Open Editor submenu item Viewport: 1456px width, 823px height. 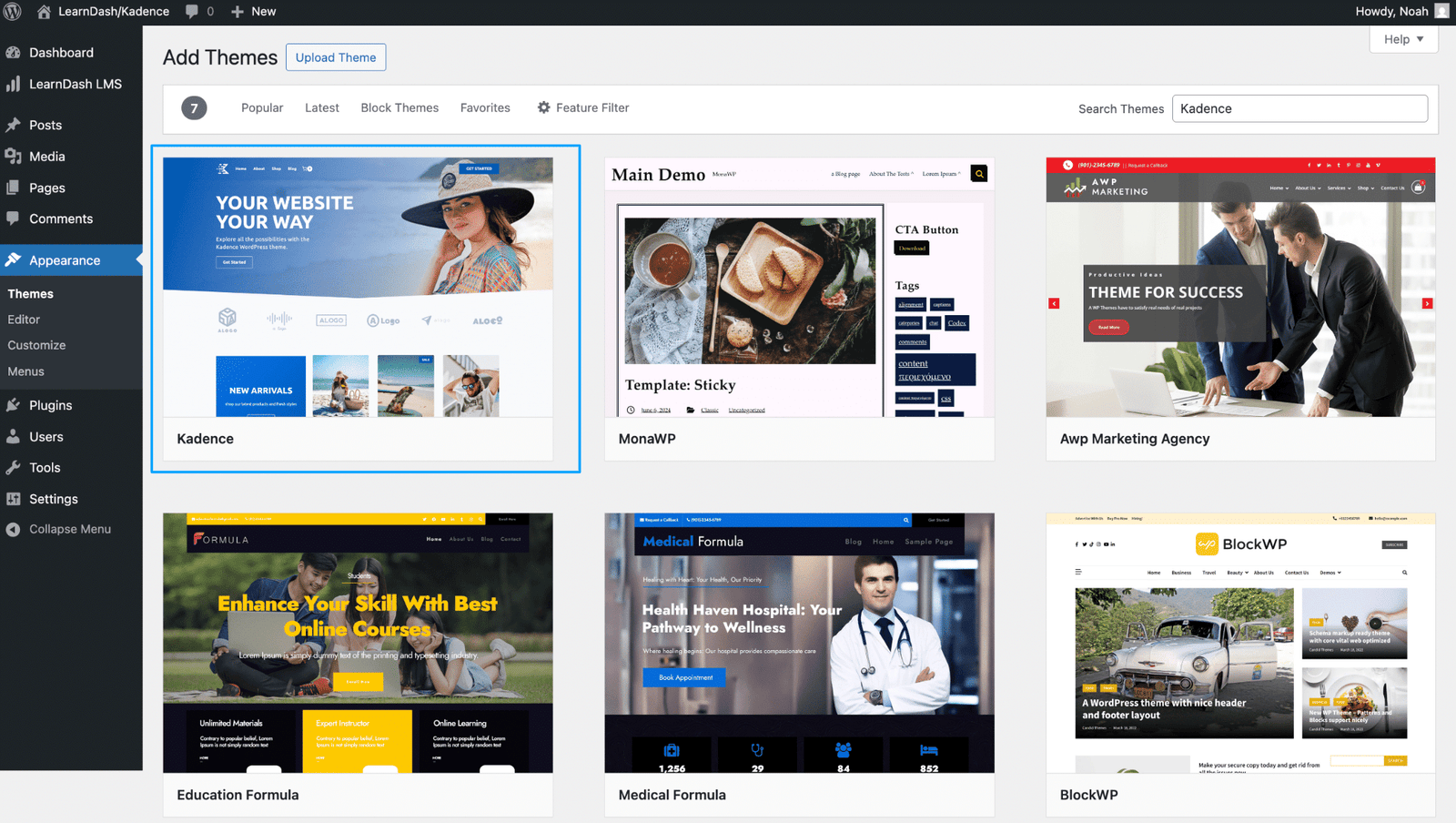point(24,320)
